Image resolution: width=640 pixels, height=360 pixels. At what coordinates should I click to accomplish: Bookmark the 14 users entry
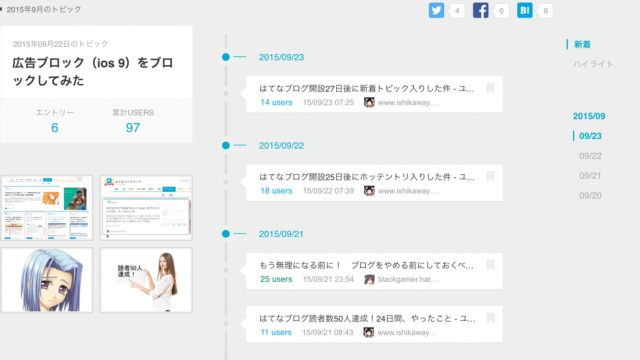pyautogui.click(x=491, y=88)
